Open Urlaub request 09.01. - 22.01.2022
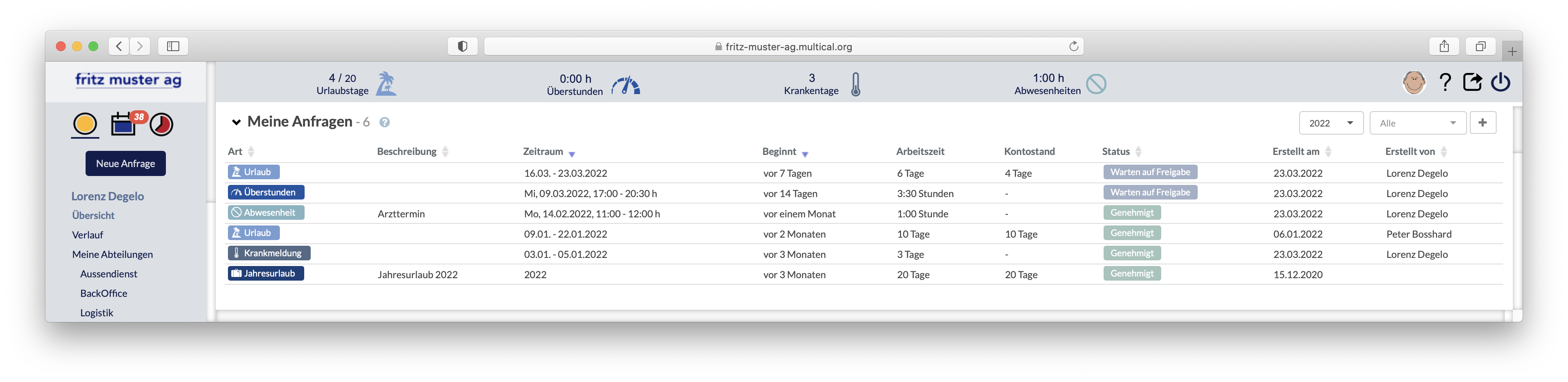This screenshot has width=1568, height=382. [x=254, y=233]
